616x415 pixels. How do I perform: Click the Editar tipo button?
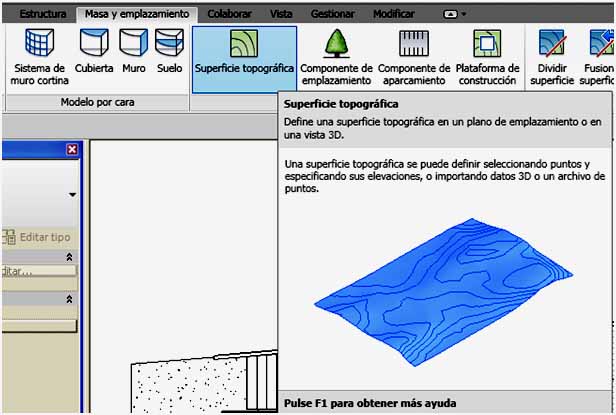38,237
